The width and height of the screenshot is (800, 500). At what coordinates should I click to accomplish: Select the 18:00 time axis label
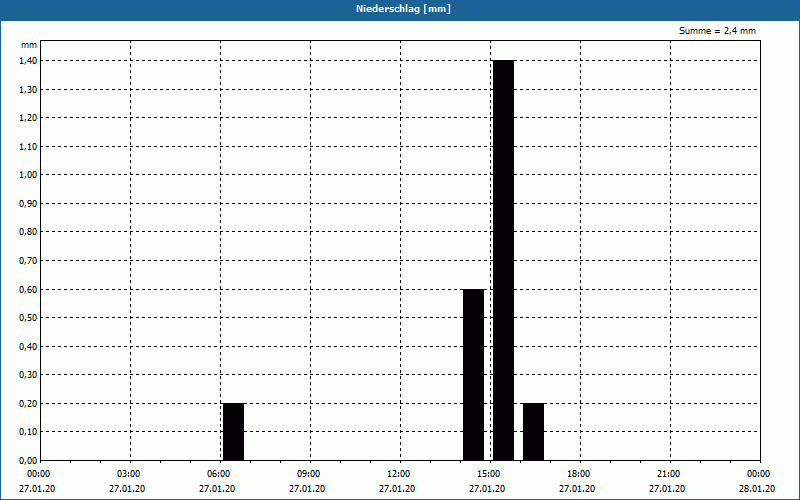point(579,474)
